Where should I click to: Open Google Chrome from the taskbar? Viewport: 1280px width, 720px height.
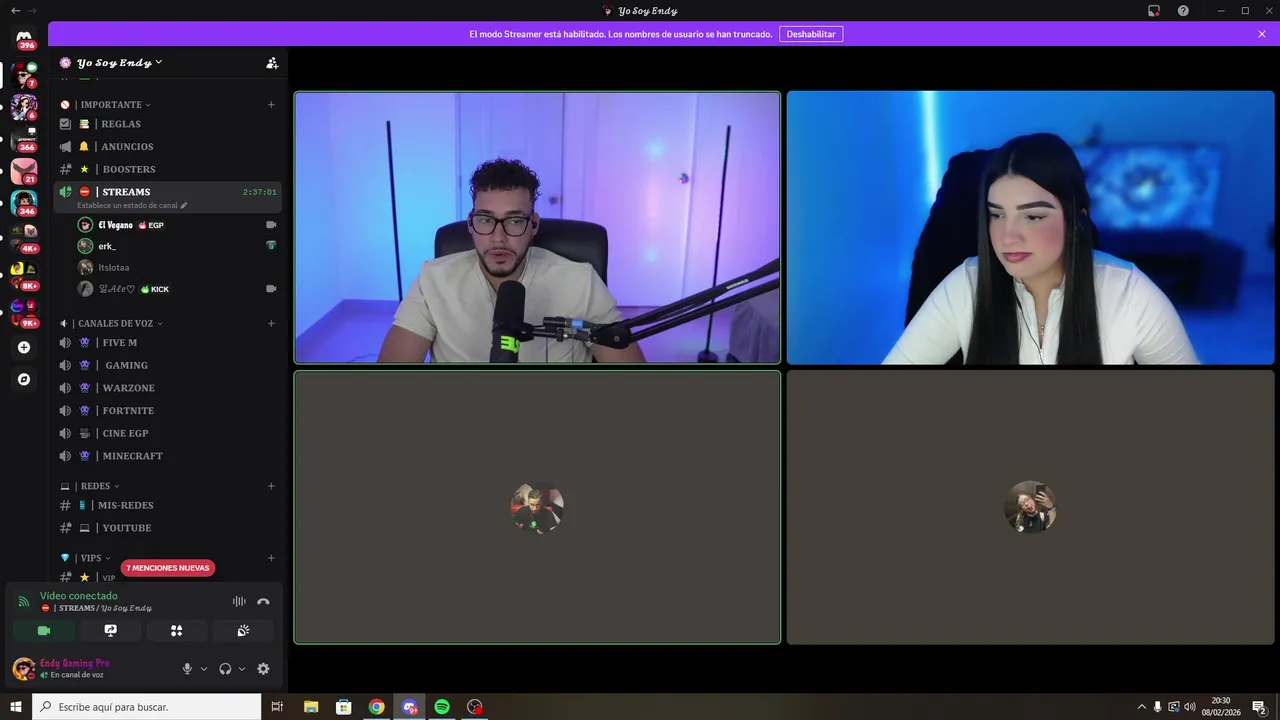(x=376, y=707)
